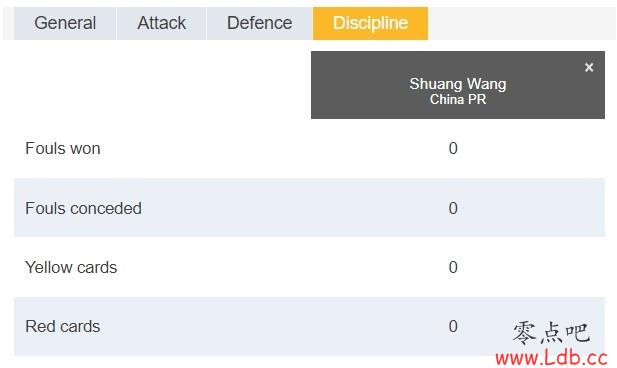Switch to the General tab
The image size is (617, 368).
[65, 23]
